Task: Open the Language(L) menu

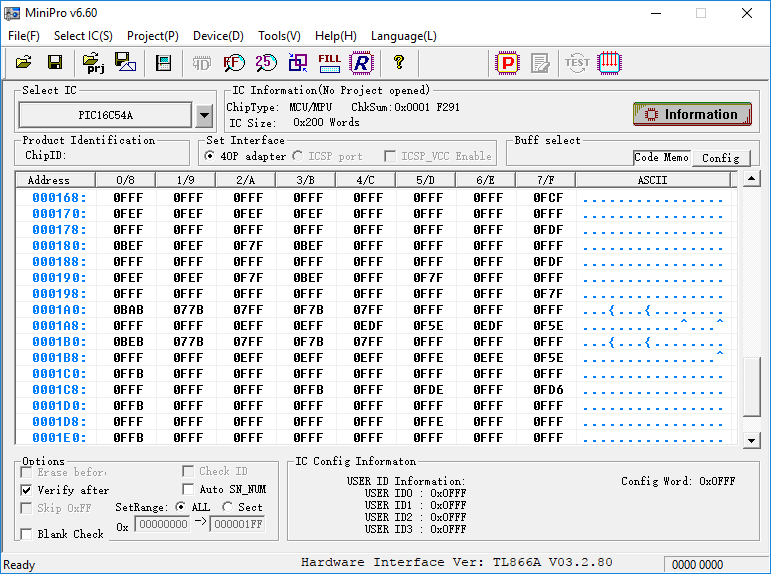Action: point(404,36)
